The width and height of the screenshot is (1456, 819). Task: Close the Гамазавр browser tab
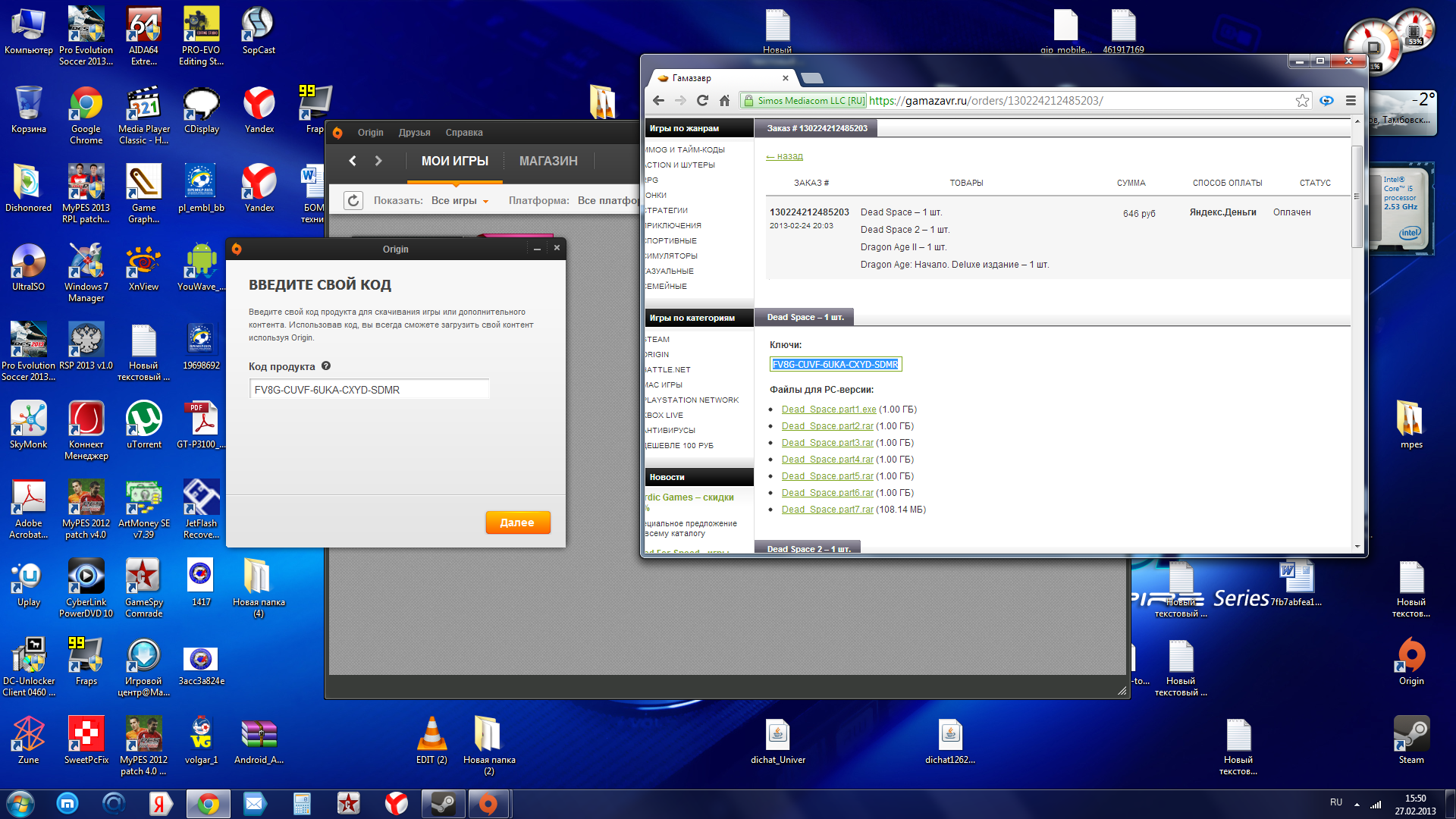tap(786, 77)
